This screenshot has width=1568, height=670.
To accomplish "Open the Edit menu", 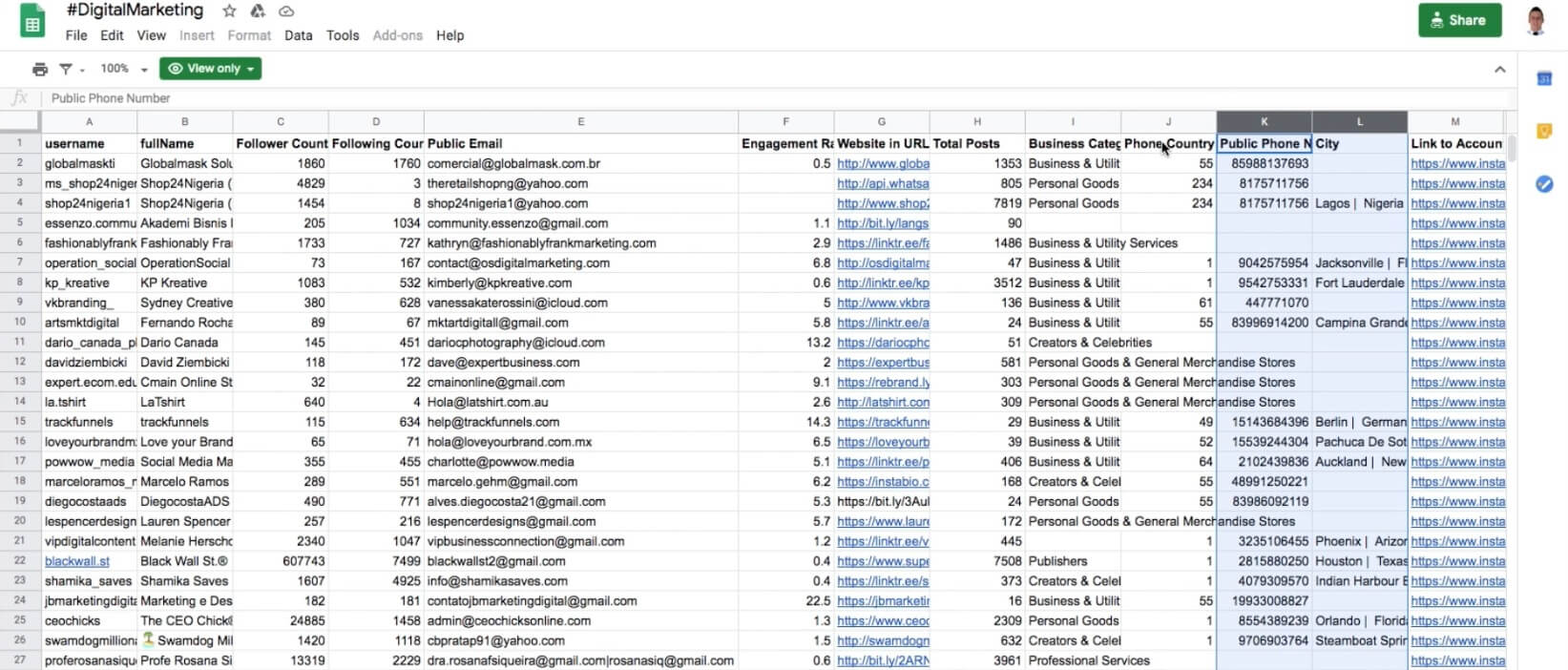I will (112, 35).
